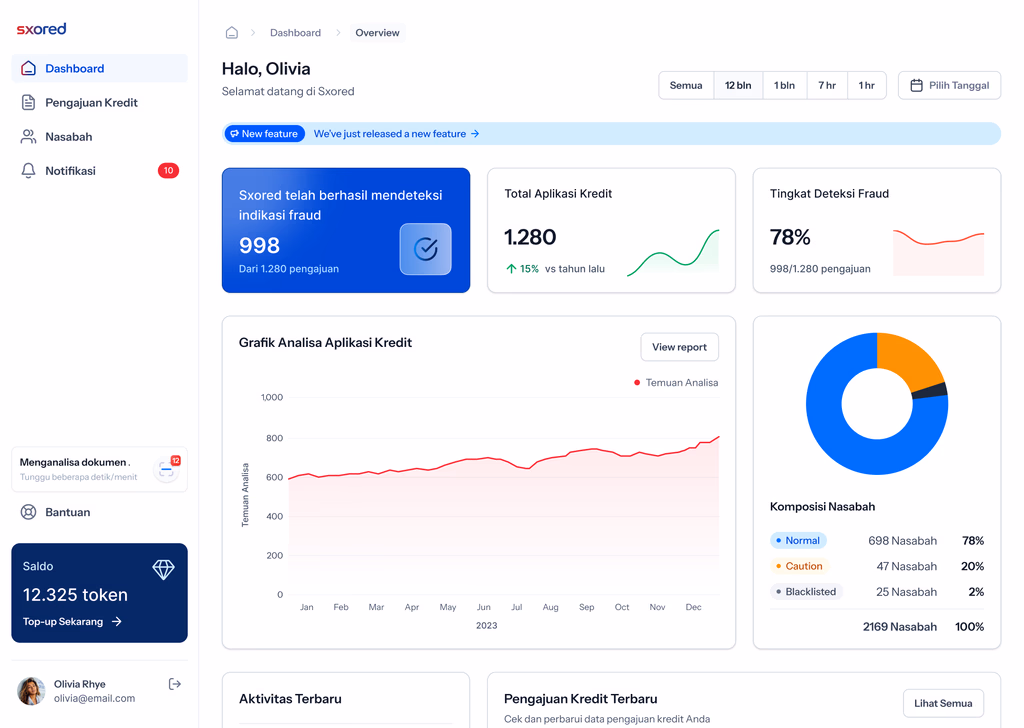Click the Notifikasi bell icon
Viewport: 1024px width, 728px height.
28,171
